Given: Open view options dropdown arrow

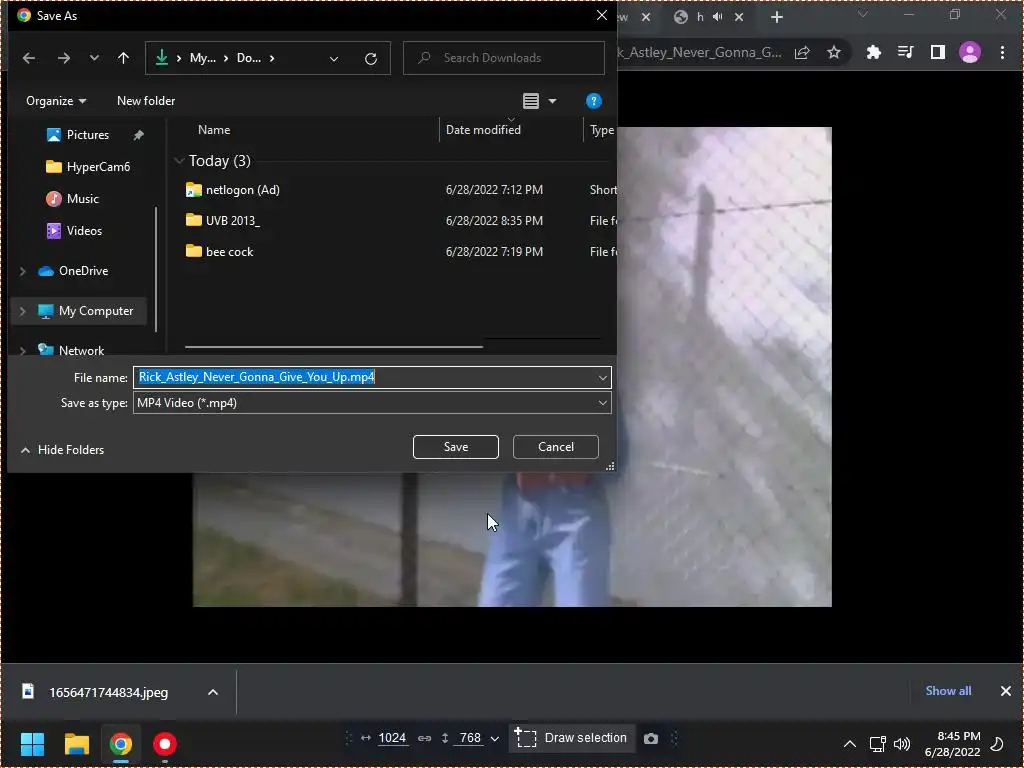Looking at the screenshot, I should coord(552,101).
